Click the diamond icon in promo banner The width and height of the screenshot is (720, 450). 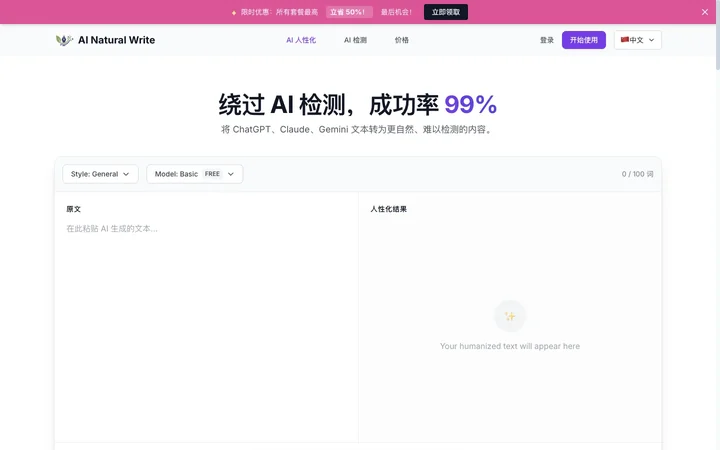pyautogui.click(x=234, y=13)
